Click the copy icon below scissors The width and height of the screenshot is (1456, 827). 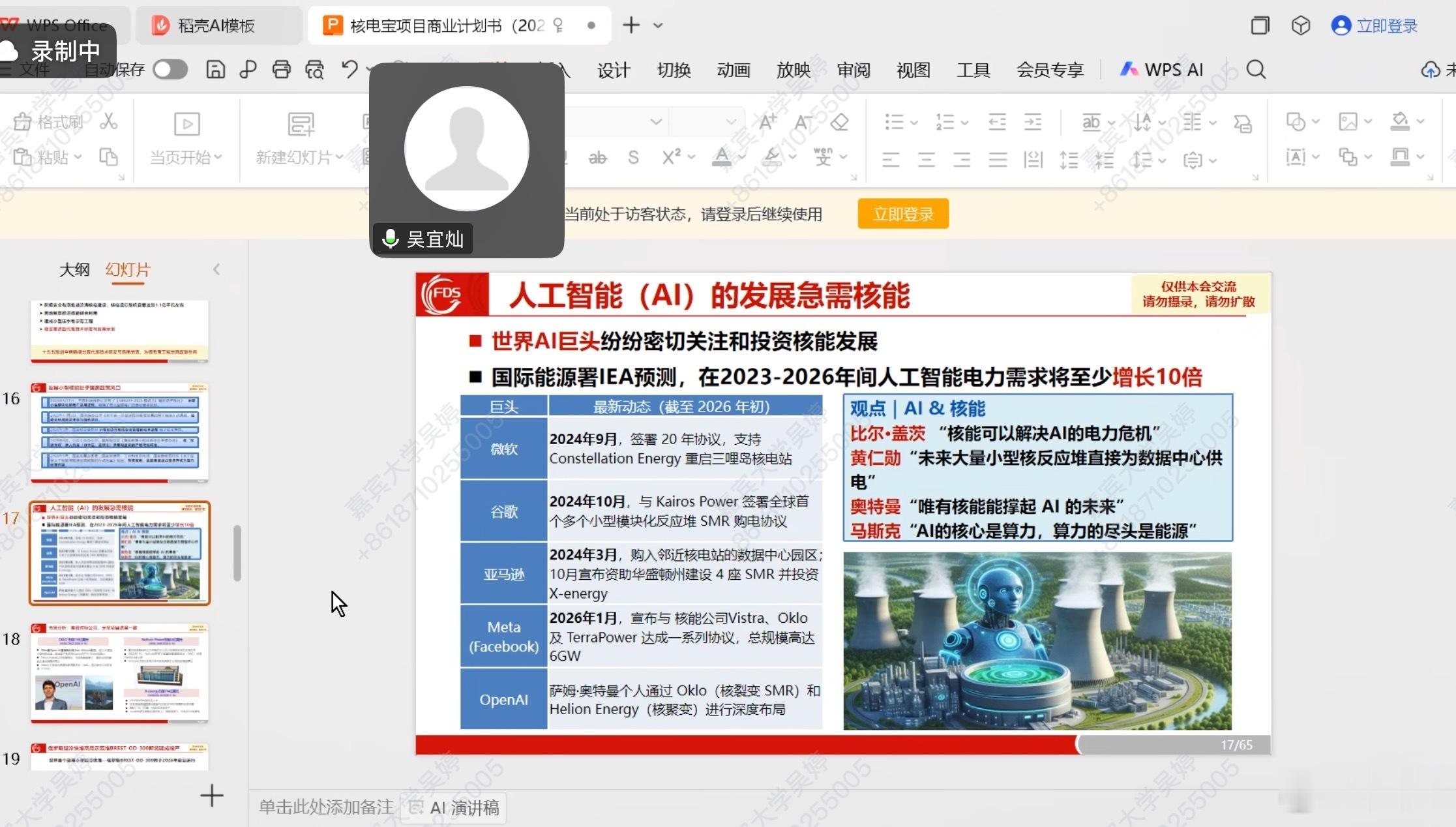point(108,157)
